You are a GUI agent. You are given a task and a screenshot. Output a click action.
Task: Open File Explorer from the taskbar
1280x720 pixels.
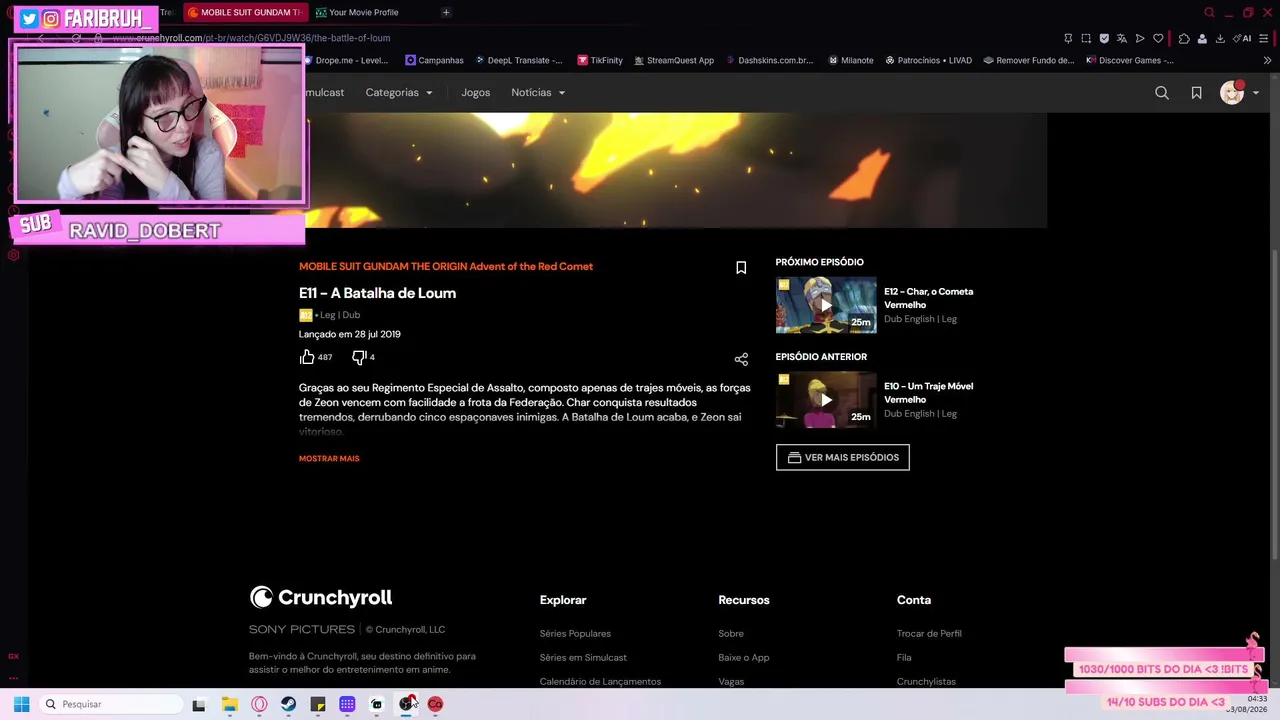point(229,705)
